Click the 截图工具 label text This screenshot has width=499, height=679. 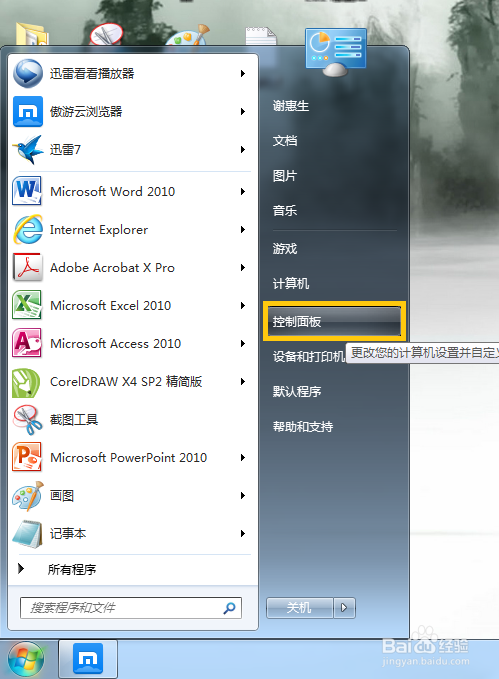(74, 420)
